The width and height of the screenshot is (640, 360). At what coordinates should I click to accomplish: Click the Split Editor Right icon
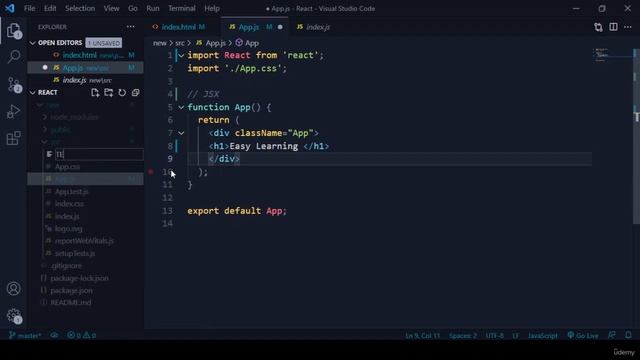coord(613,27)
